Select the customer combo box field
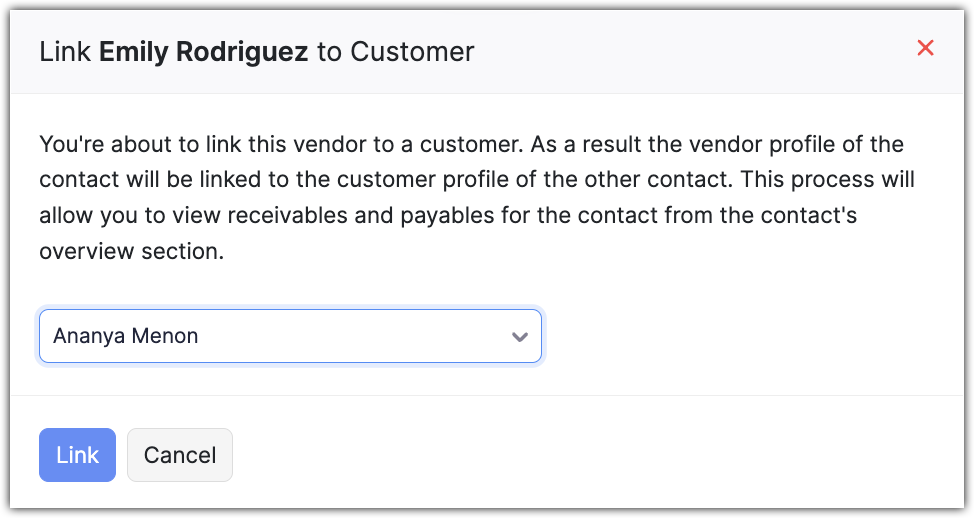This screenshot has height=518, width=974. [290, 336]
